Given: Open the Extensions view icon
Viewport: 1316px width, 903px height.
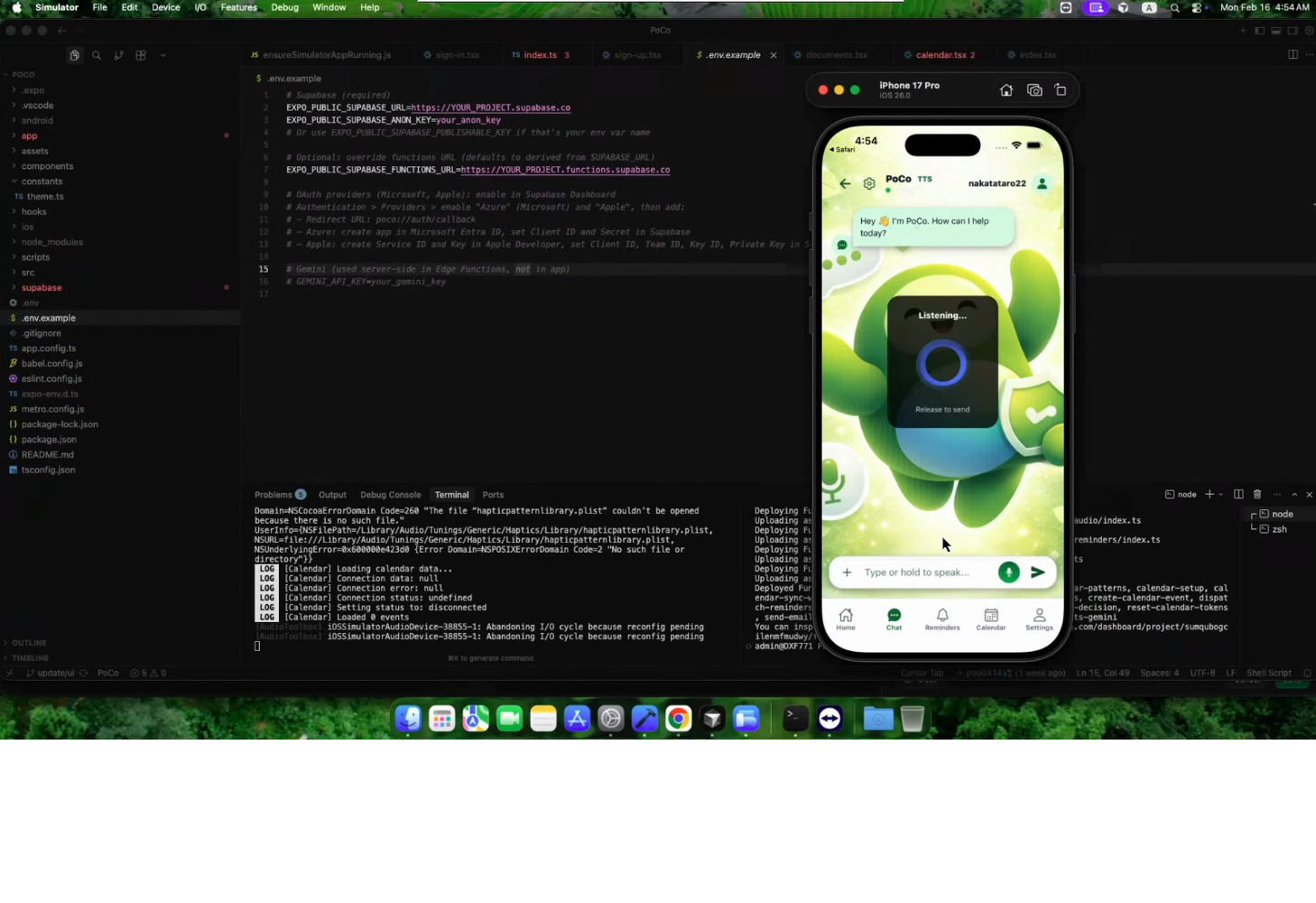Looking at the screenshot, I should pyautogui.click(x=141, y=55).
